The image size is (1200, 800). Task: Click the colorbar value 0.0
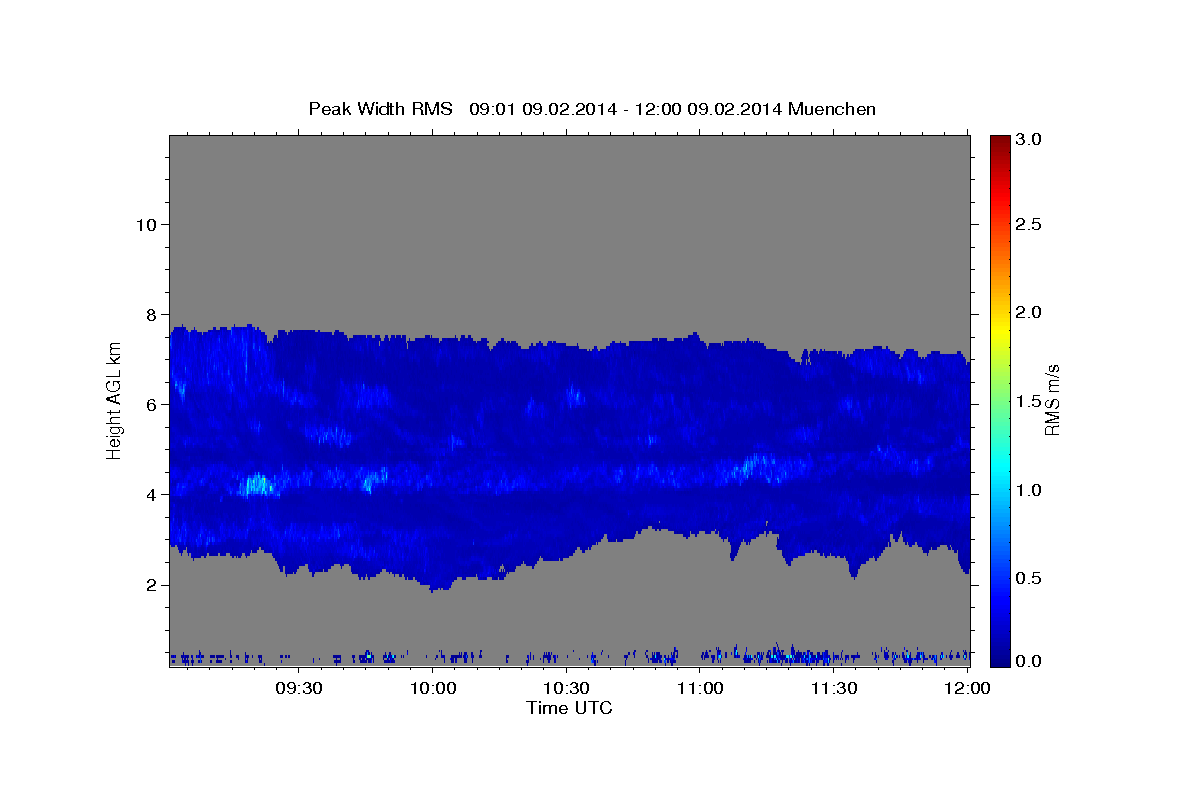point(1029,661)
